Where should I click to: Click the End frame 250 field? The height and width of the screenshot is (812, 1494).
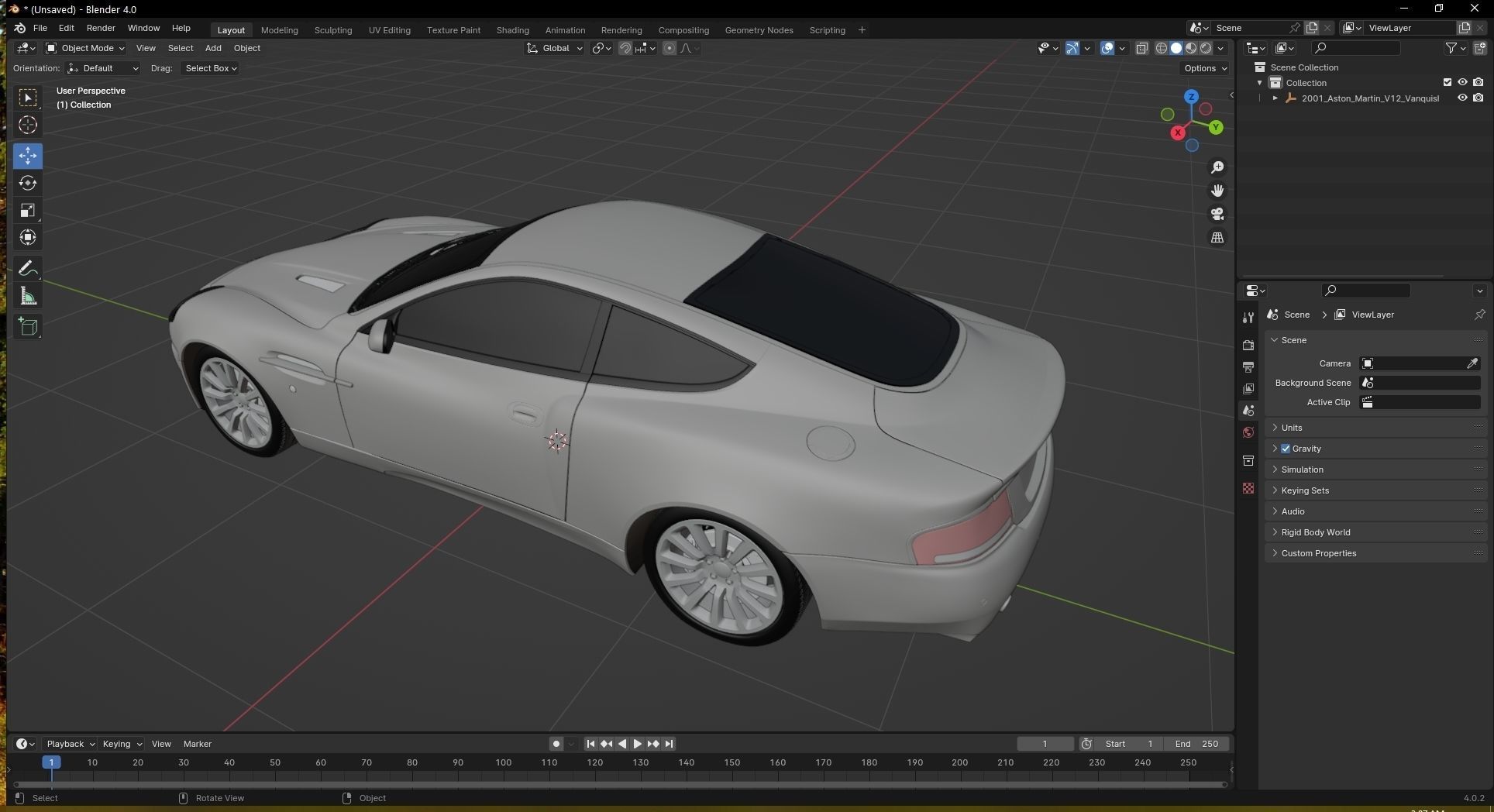(x=1196, y=744)
